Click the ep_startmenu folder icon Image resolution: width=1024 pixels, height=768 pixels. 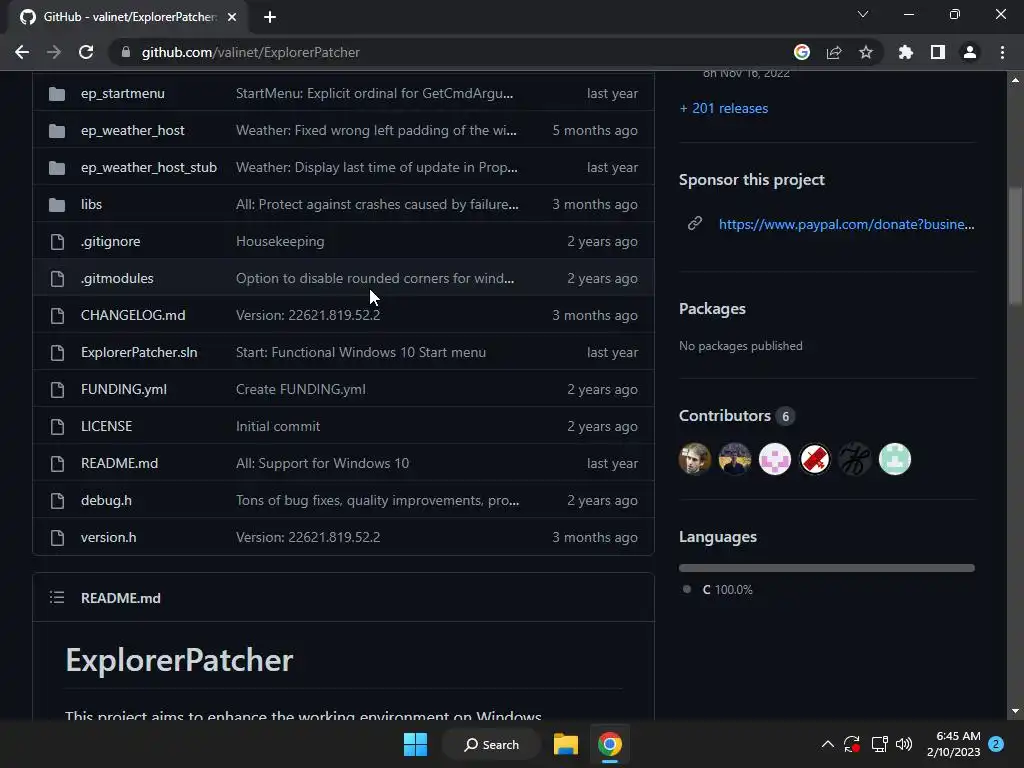point(57,93)
